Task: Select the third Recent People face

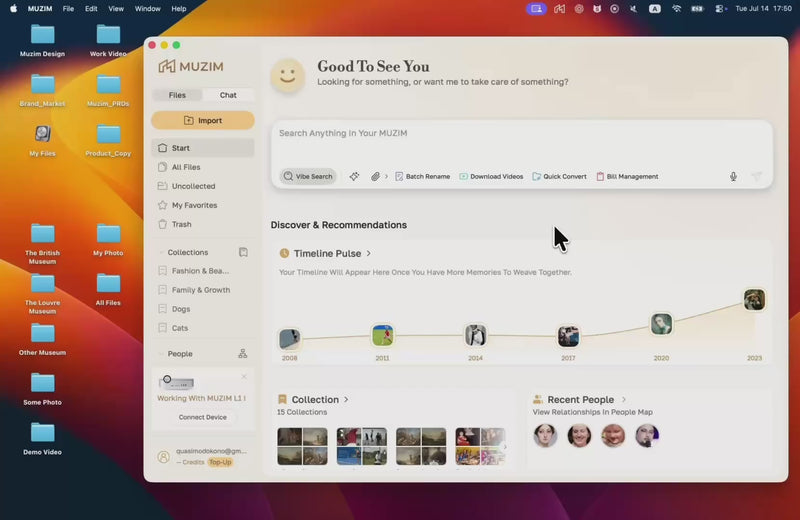Action: pos(613,436)
